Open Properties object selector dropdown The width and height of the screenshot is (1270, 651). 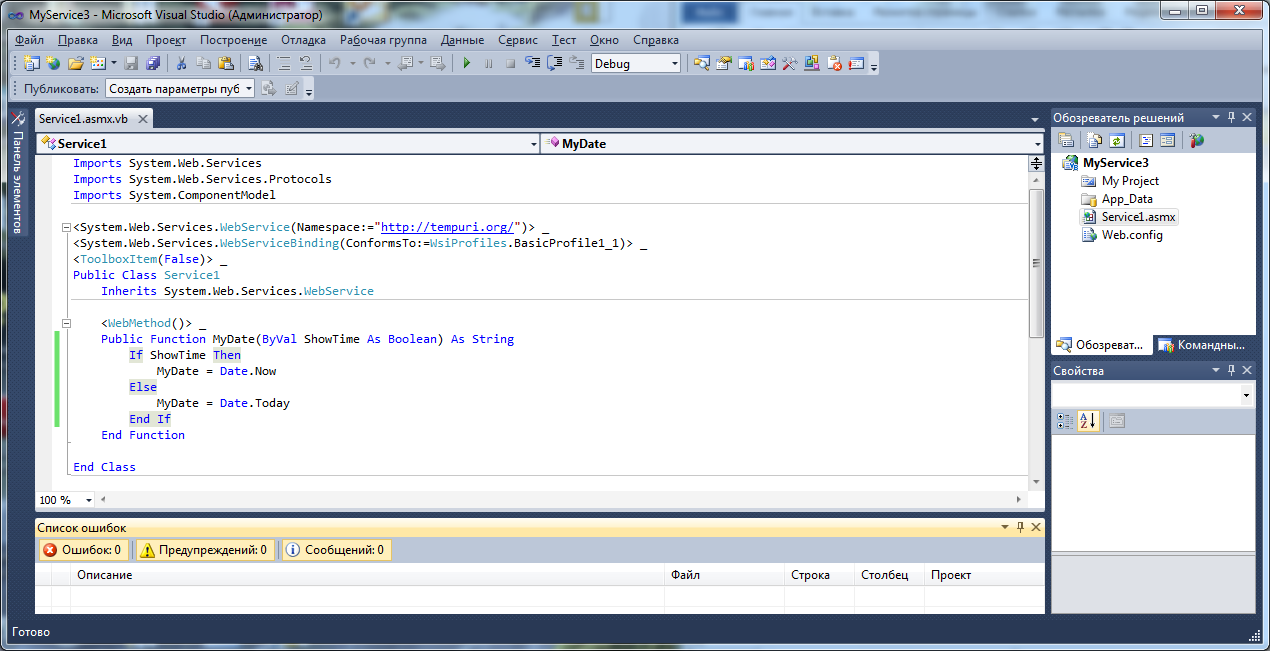click(x=1247, y=396)
